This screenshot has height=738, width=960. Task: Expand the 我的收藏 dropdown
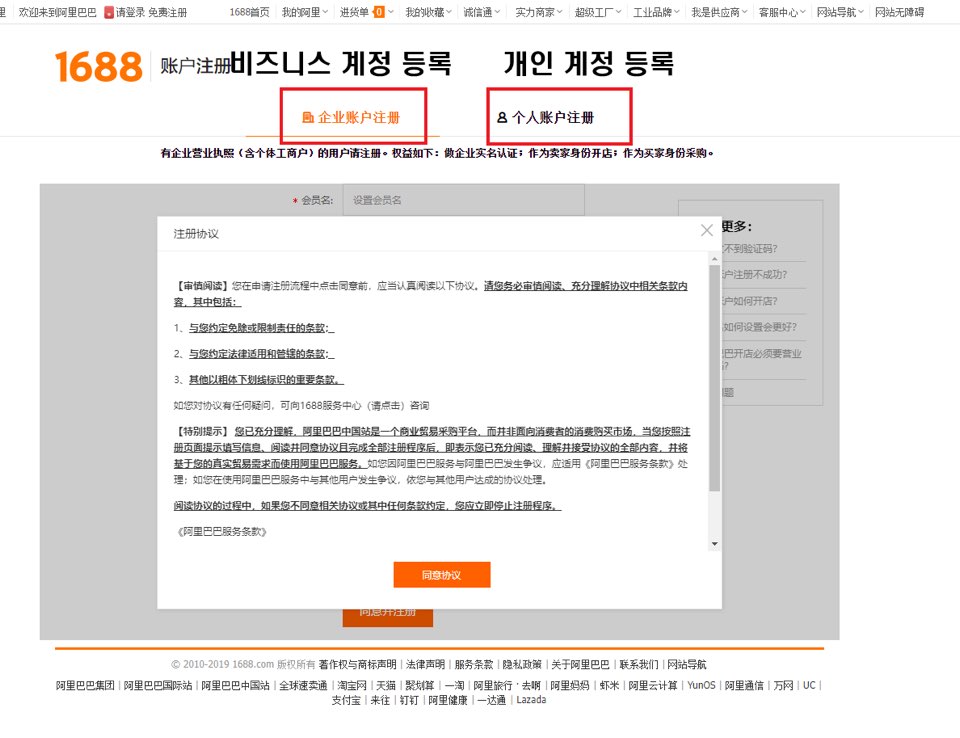428,12
